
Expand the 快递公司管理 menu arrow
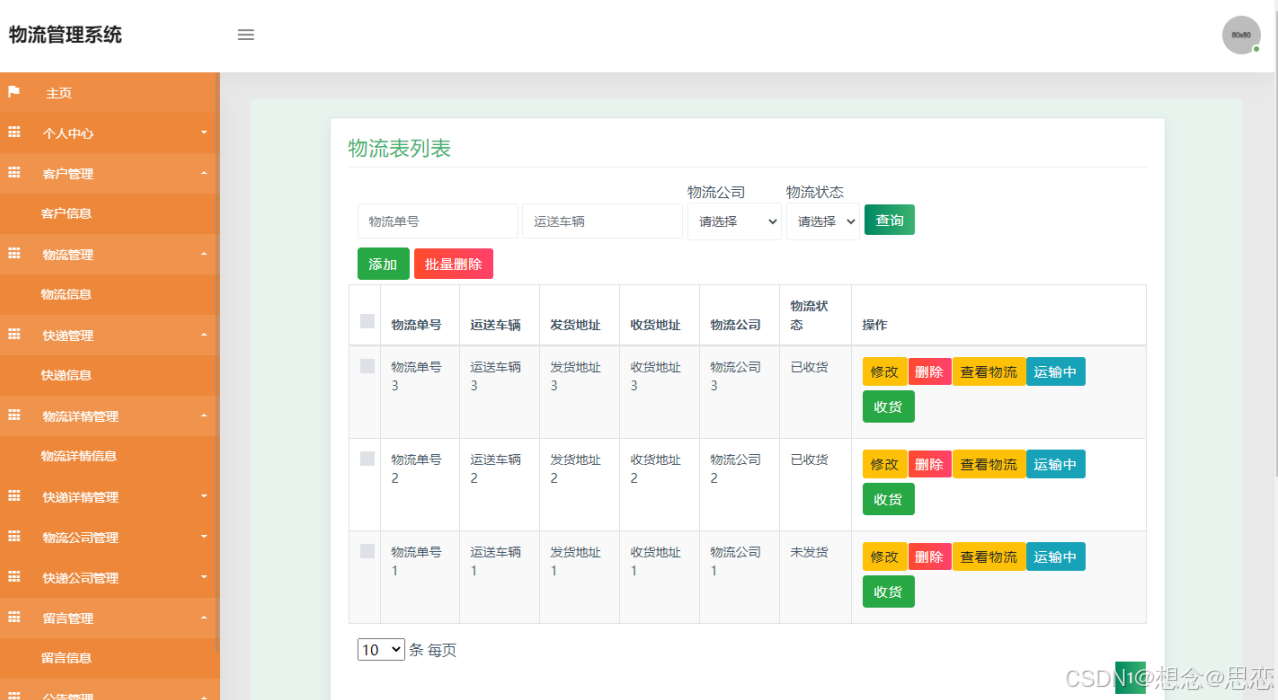pyautogui.click(x=204, y=577)
